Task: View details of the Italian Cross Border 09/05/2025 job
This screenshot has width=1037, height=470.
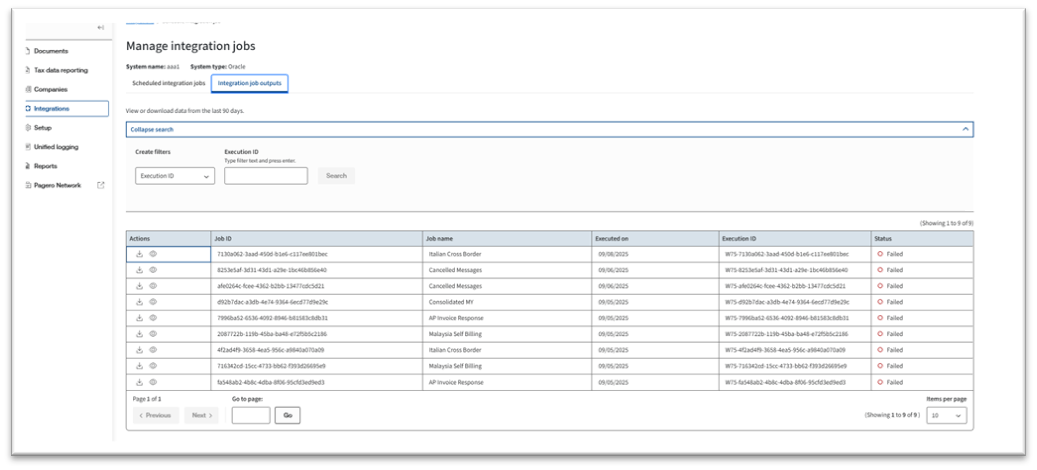Action: 153,350
